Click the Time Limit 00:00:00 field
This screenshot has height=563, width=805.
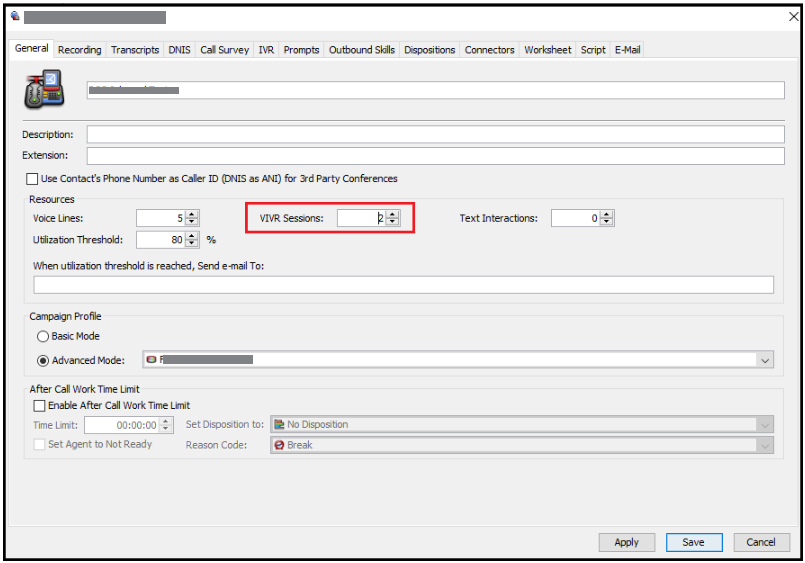pos(122,425)
